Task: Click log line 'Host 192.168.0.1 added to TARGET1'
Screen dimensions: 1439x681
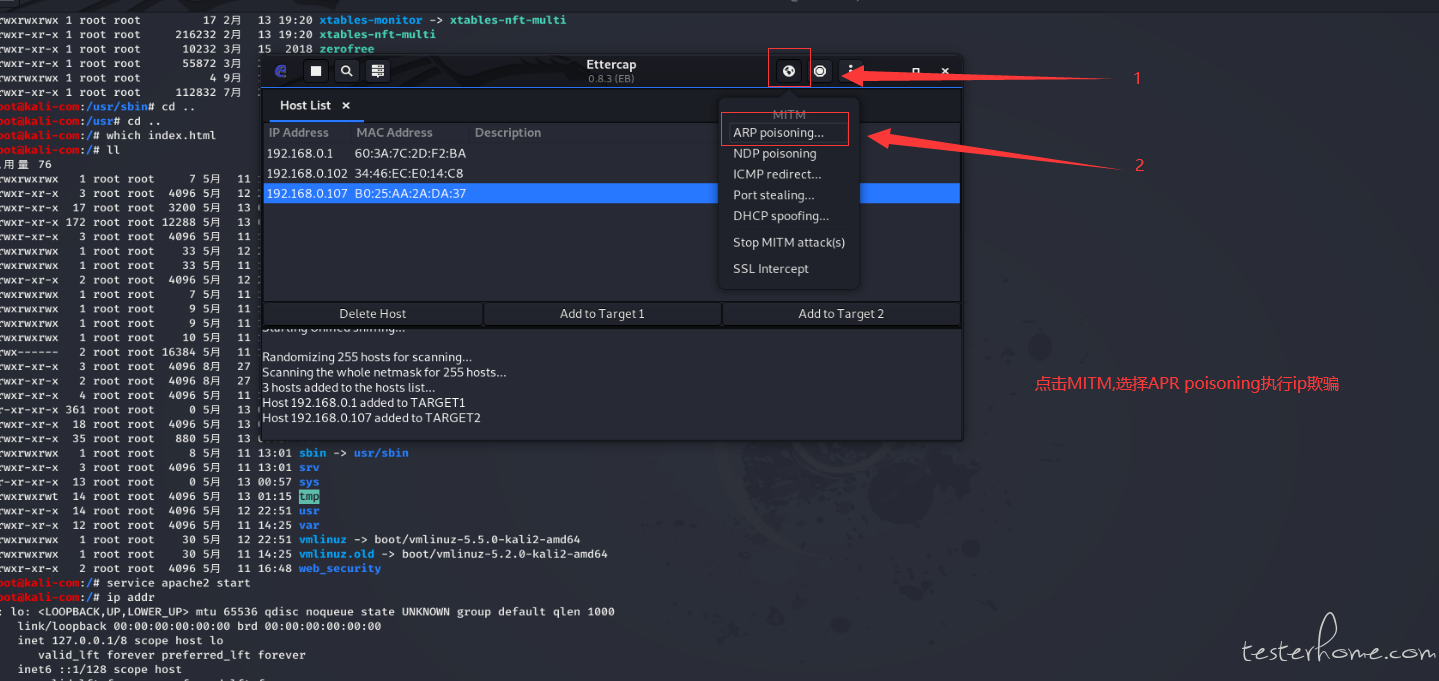Action: click(364, 403)
